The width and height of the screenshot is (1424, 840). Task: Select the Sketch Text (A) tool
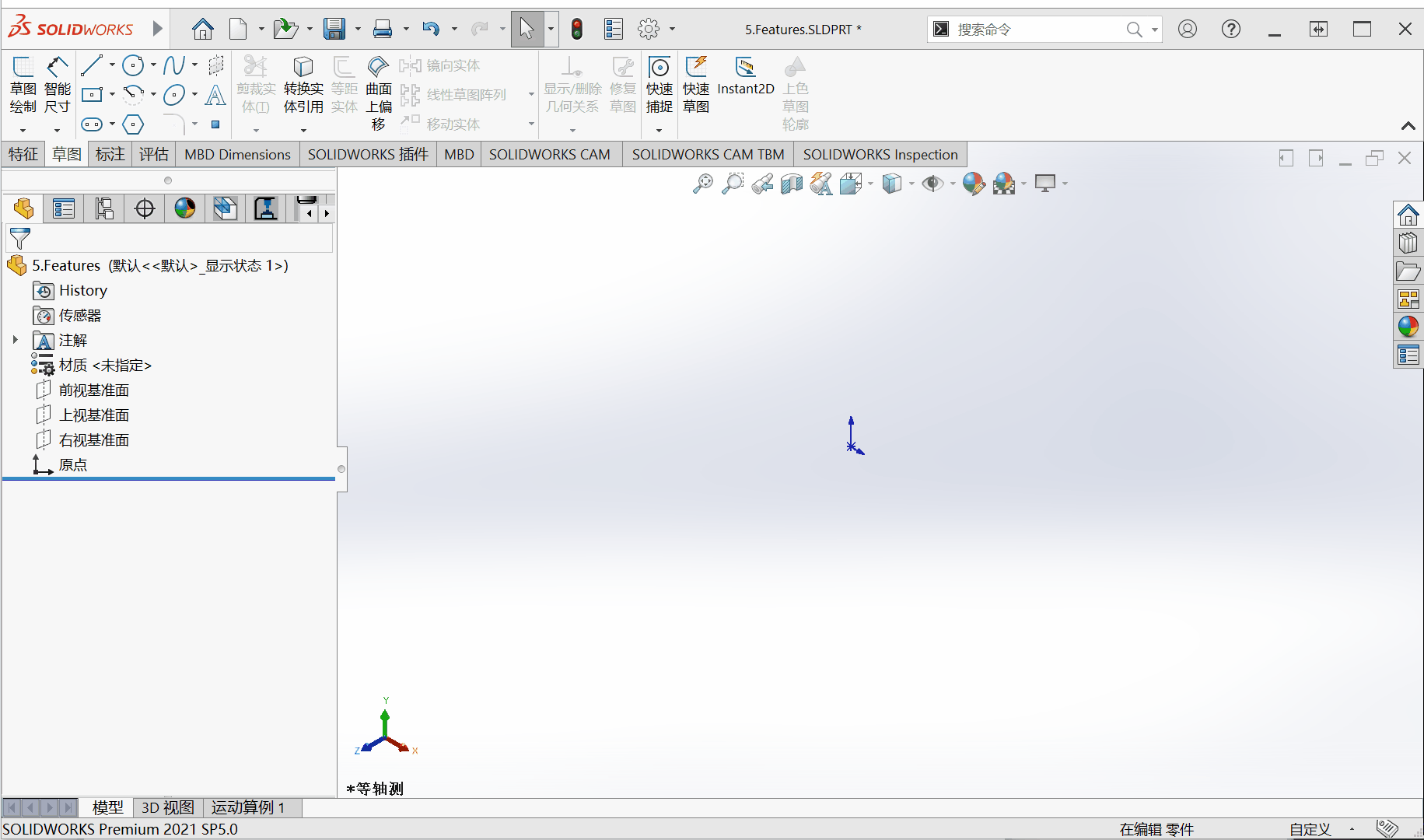click(x=215, y=95)
